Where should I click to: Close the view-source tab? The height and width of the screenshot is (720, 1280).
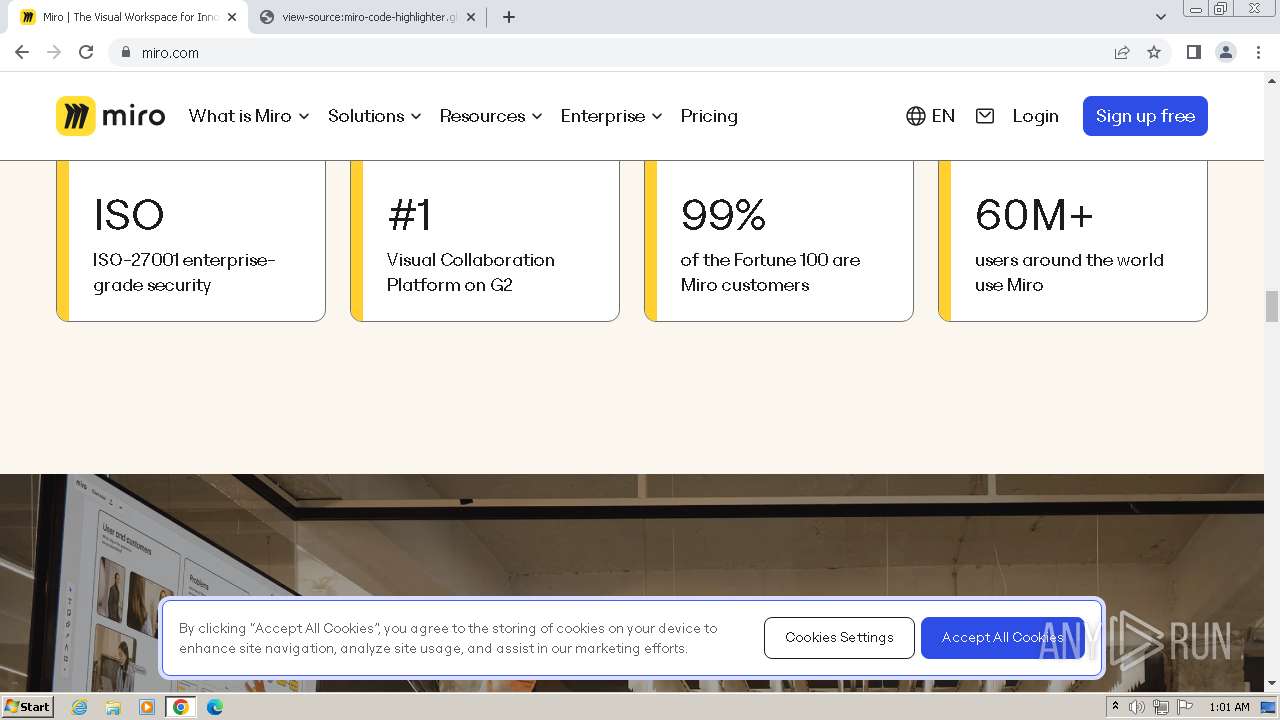[471, 17]
